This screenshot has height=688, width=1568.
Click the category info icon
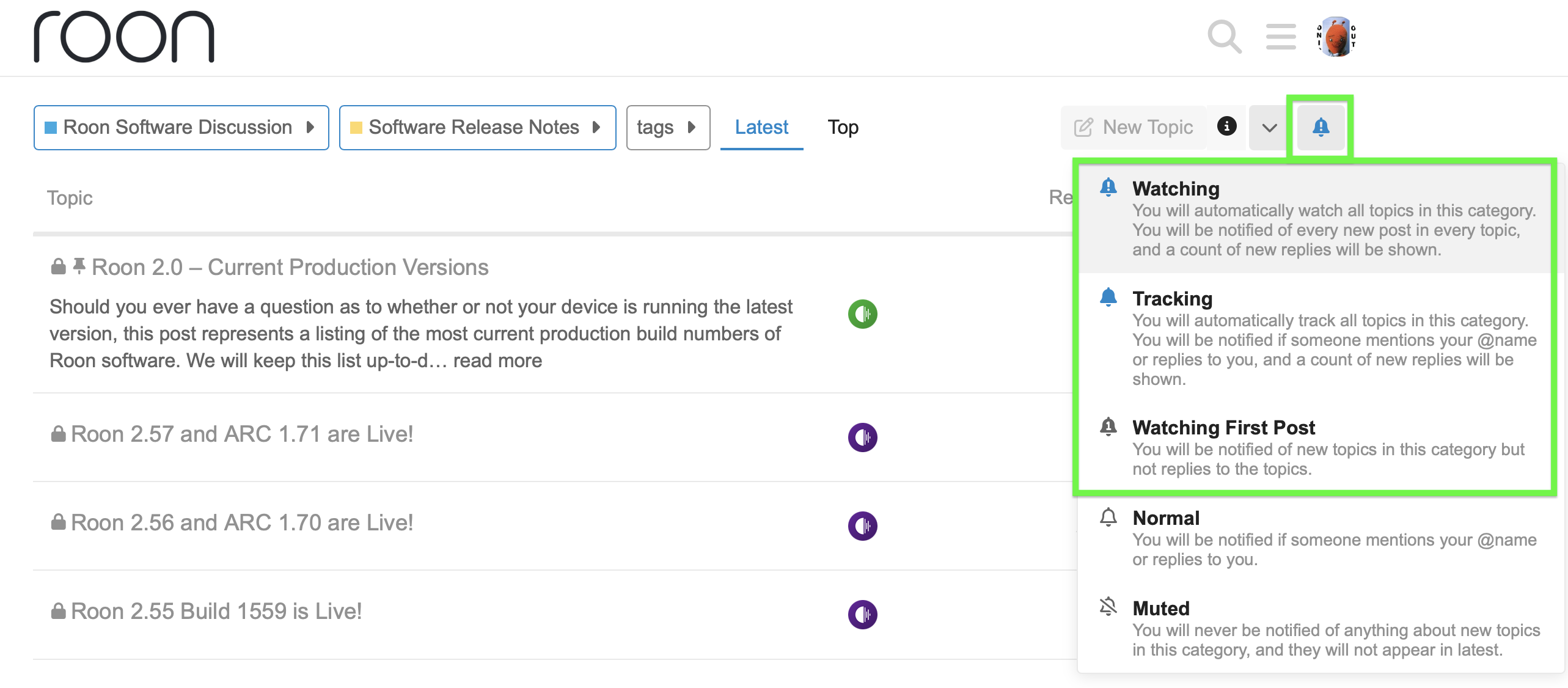point(1226,126)
